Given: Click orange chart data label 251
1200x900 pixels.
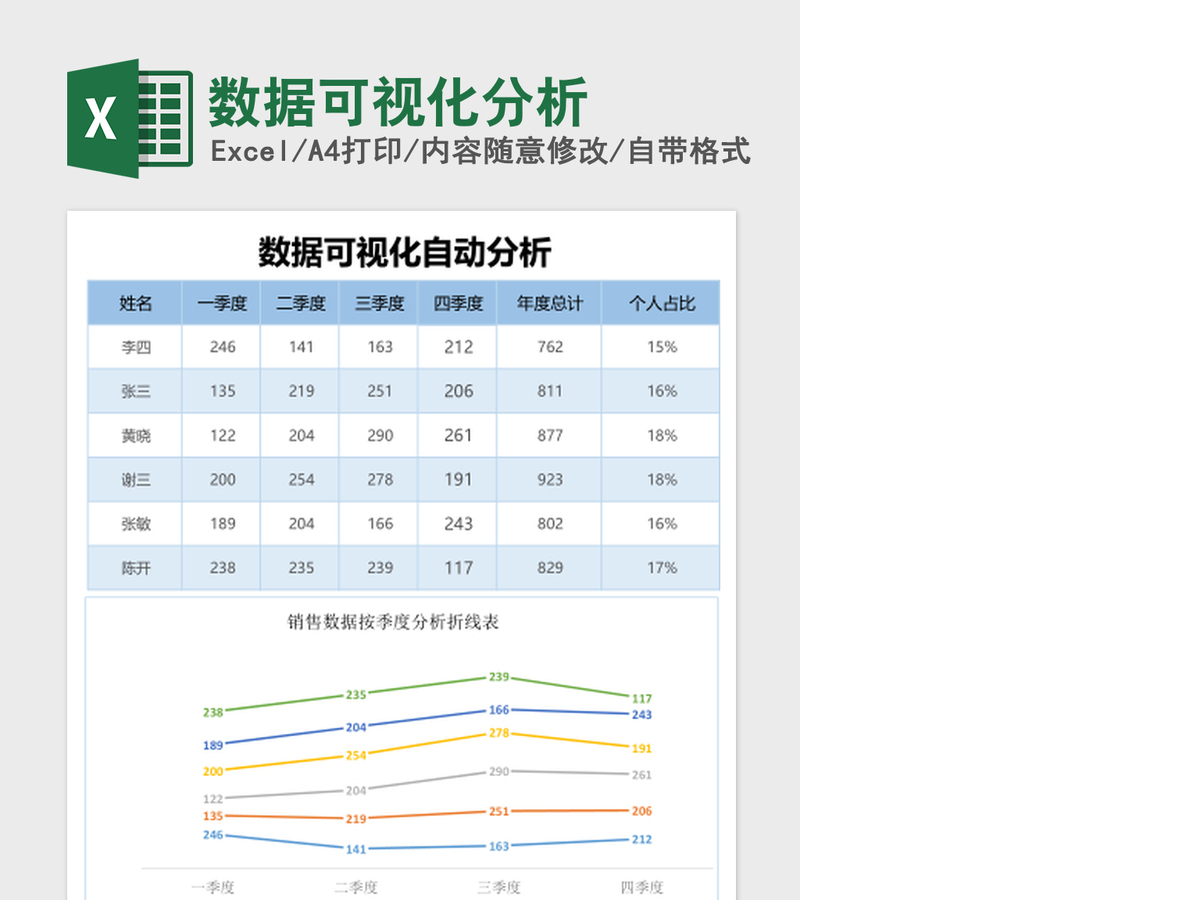Looking at the screenshot, I should click(x=499, y=811).
